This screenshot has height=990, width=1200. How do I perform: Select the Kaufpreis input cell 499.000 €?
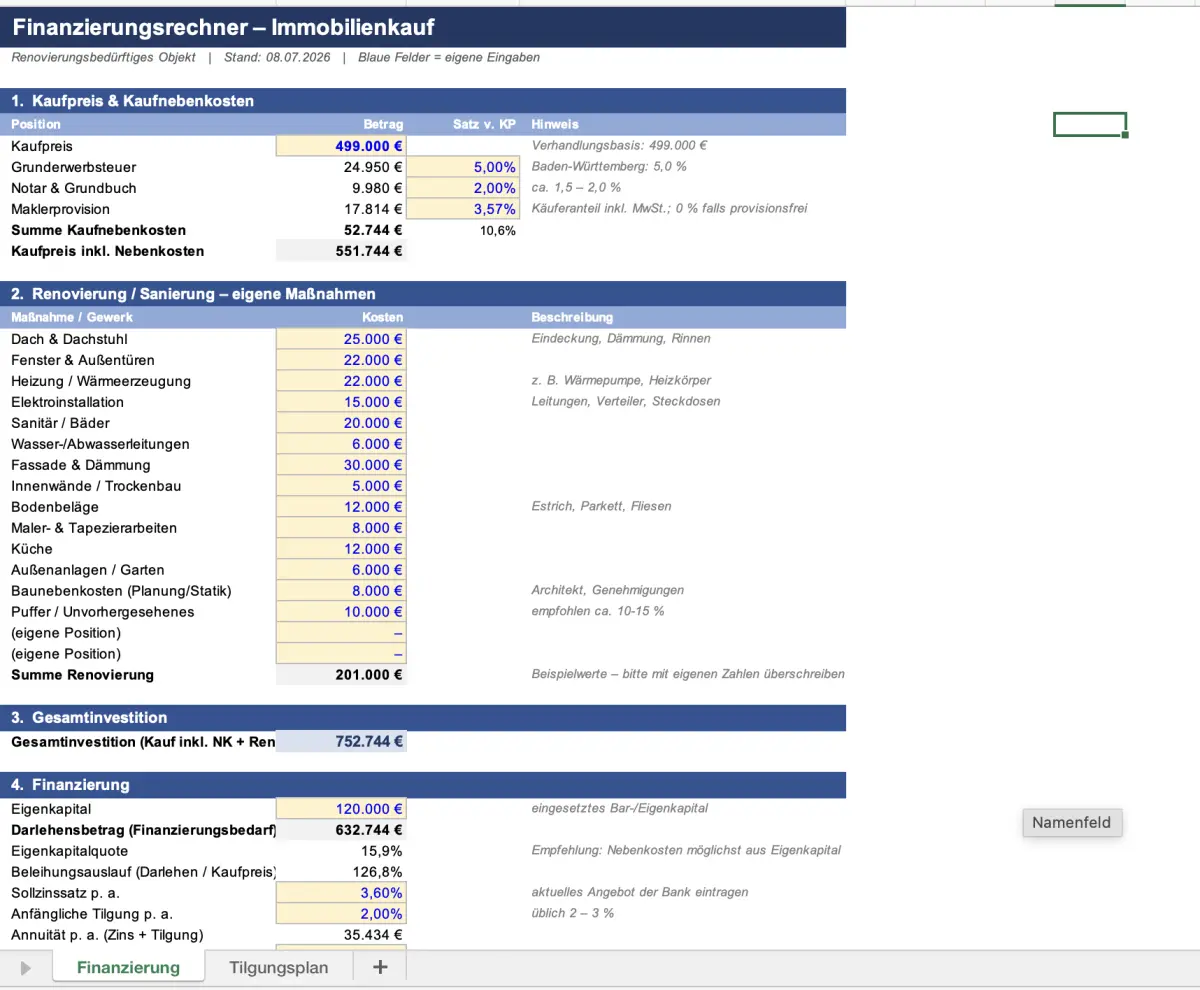(x=341, y=146)
